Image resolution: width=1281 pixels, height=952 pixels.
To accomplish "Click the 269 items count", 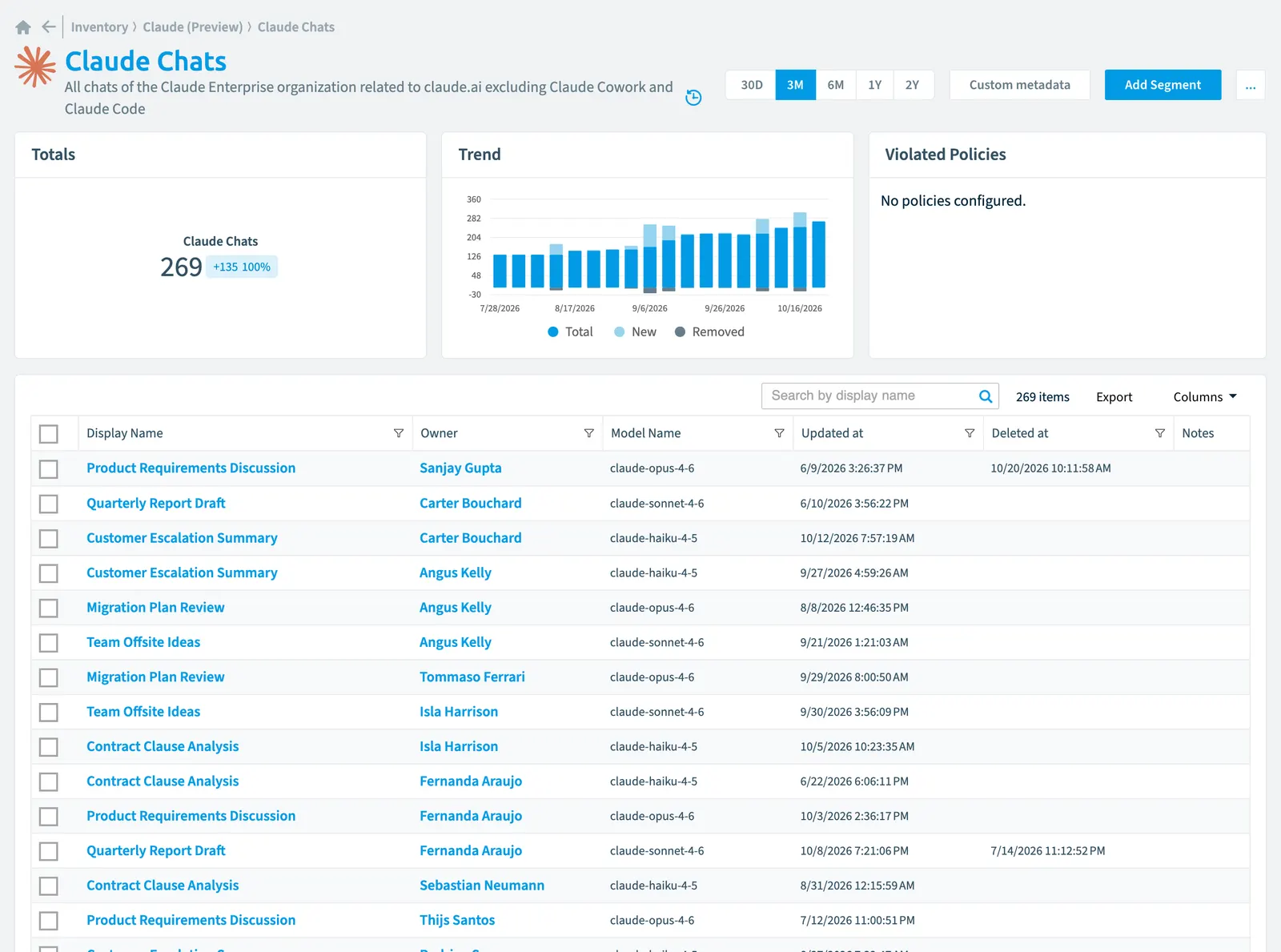I will [1042, 397].
